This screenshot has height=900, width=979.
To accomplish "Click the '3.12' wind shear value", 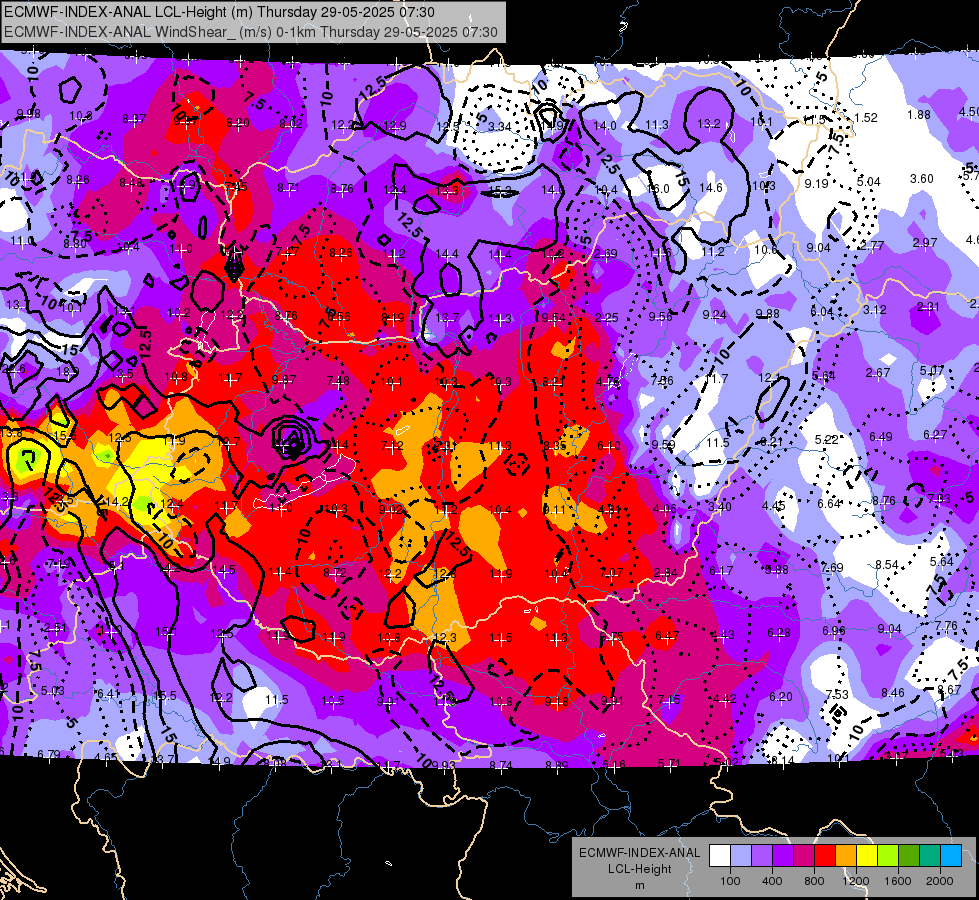I will coord(875,309).
